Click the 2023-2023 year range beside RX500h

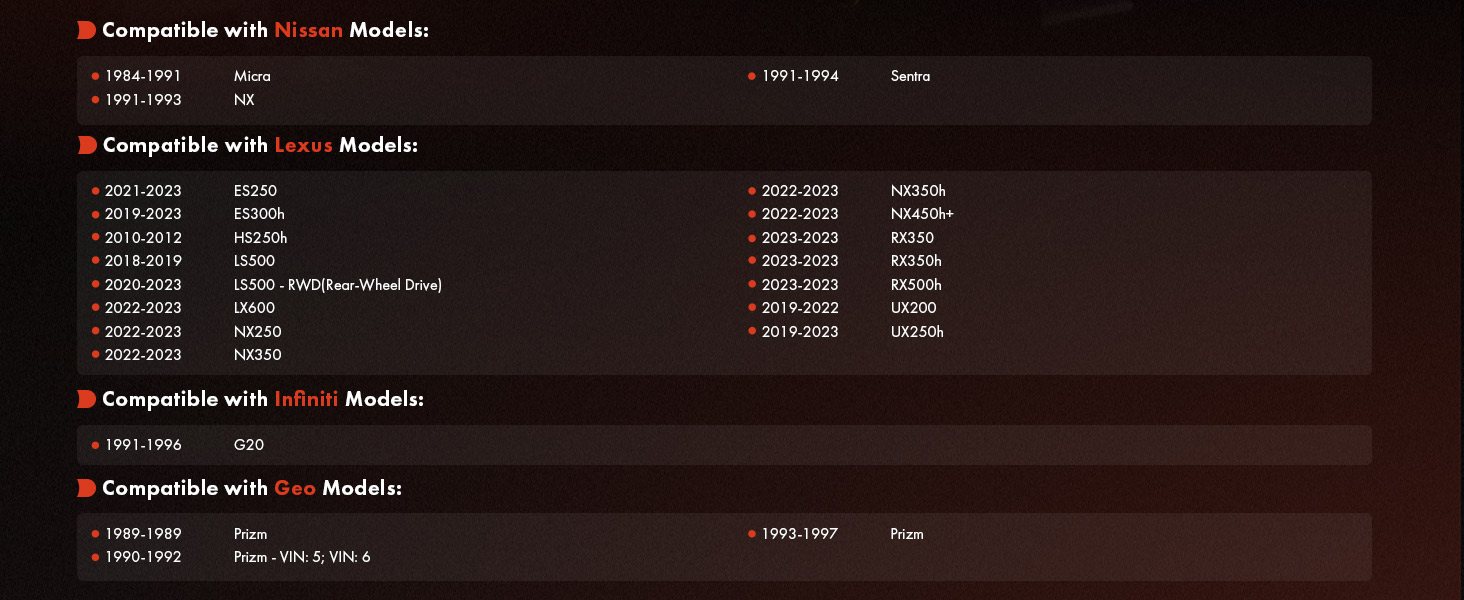coord(800,285)
